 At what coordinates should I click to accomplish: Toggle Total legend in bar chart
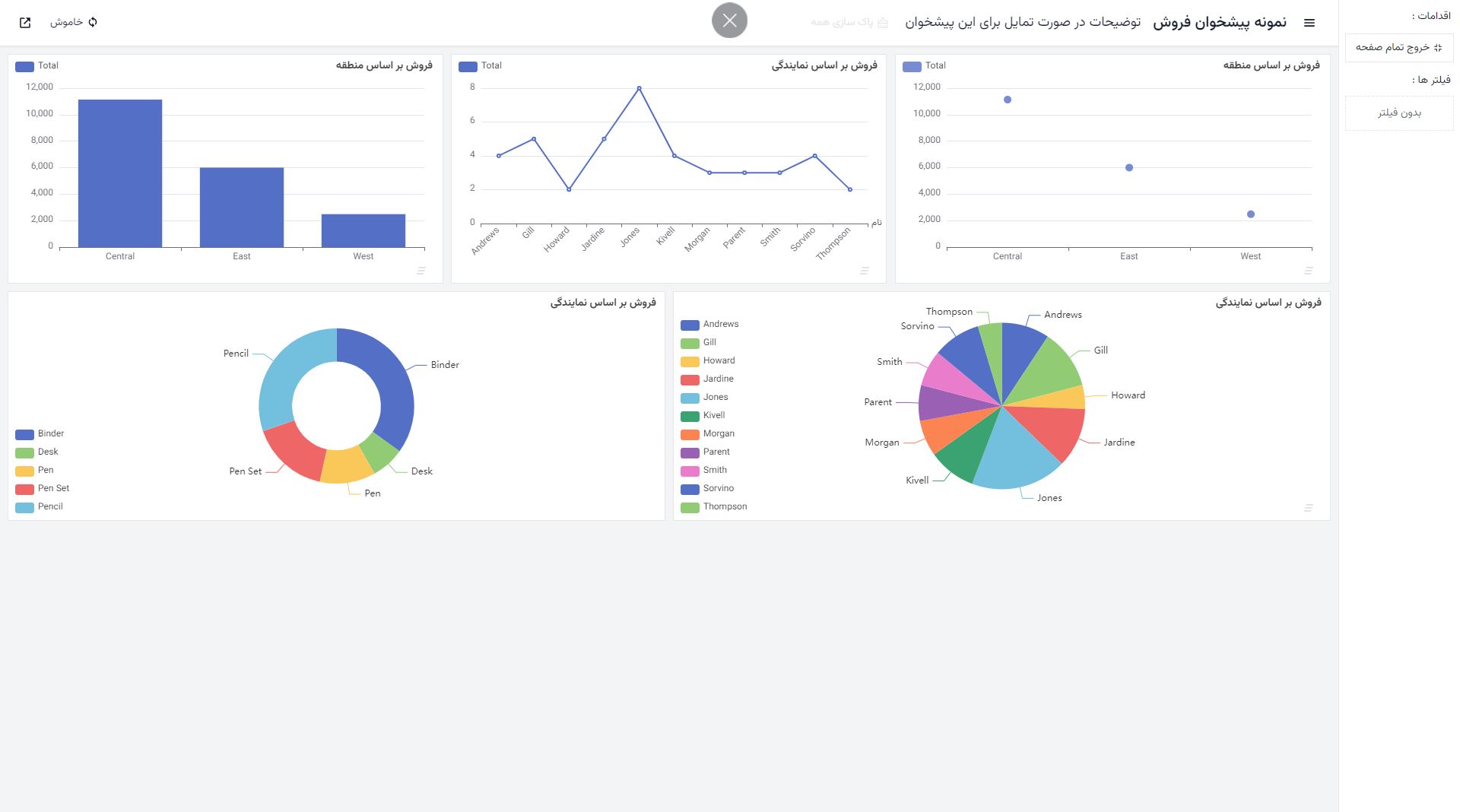click(36, 66)
